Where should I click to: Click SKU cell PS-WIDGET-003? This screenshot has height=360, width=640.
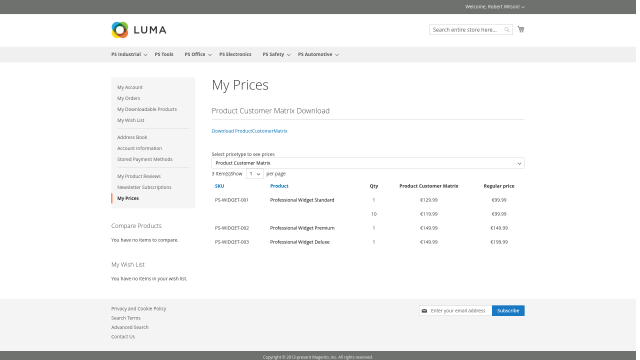231,242
